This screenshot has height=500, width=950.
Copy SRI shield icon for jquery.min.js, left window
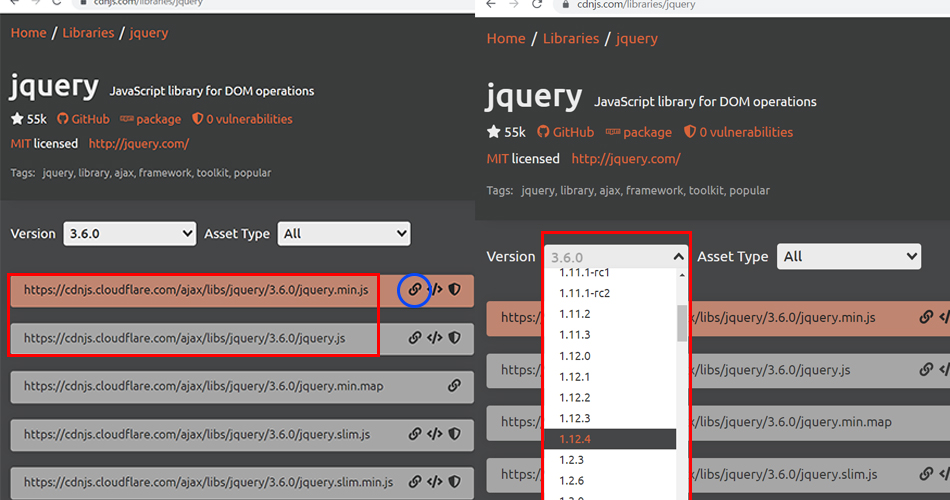(x=454, y=290)
